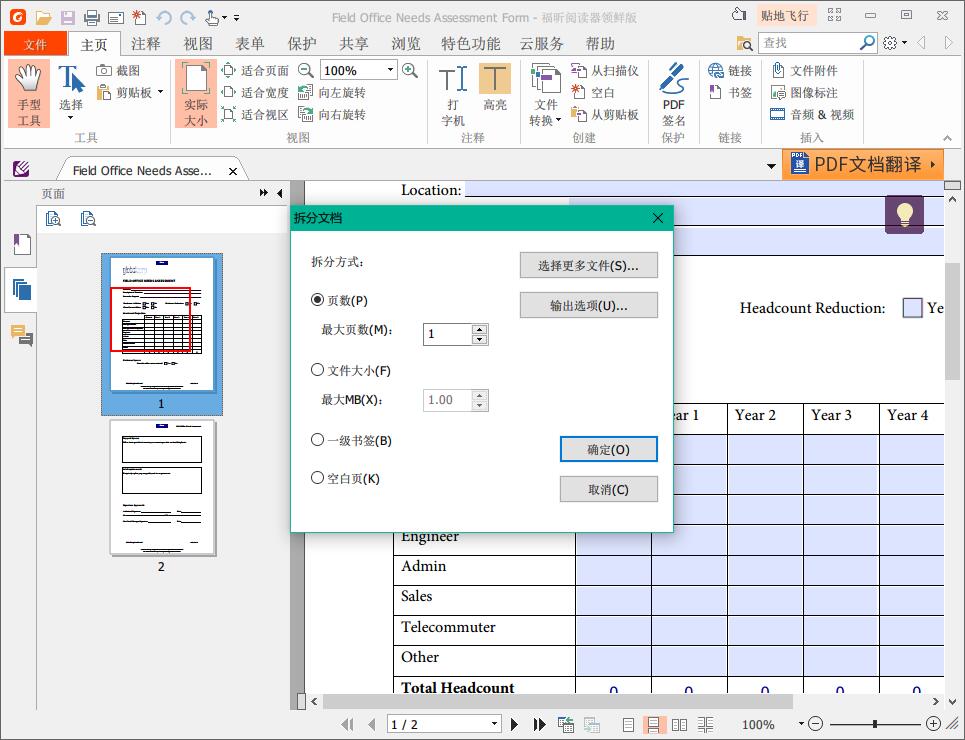Image resolution: width=965 pixels, height=740 pixels.
Task: Open the page number dropdown at bottom
Action: click(494, 724)
